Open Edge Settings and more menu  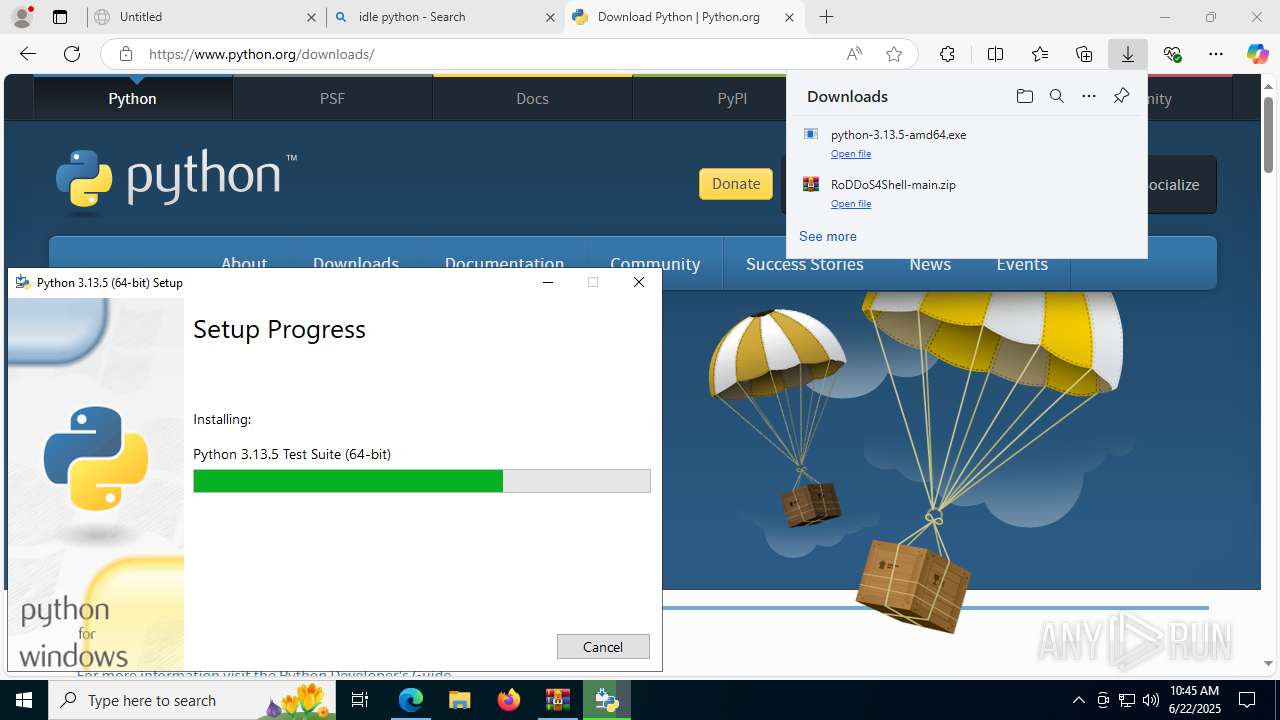click(x=1216, y=54)
